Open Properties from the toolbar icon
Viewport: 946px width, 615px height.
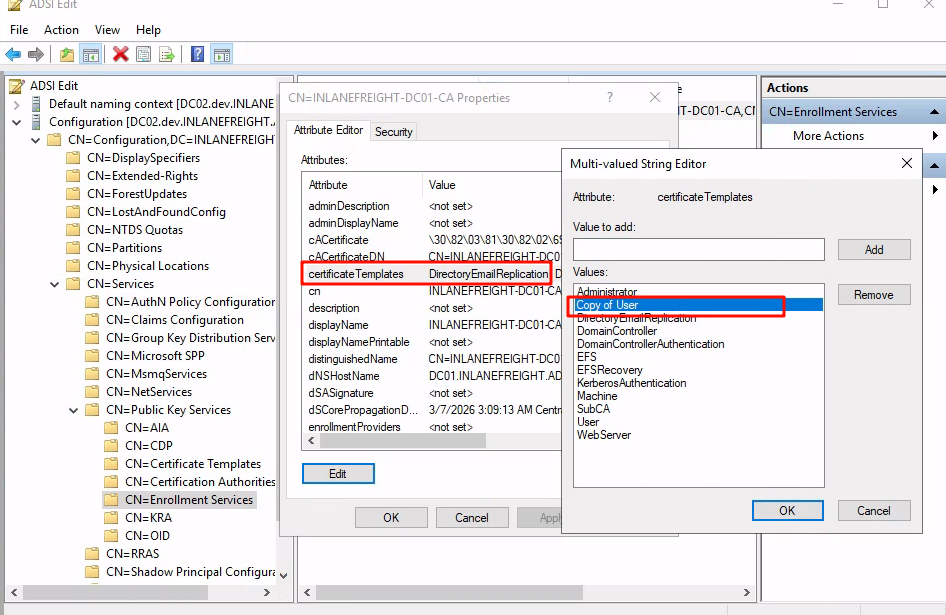pos(144,54)
